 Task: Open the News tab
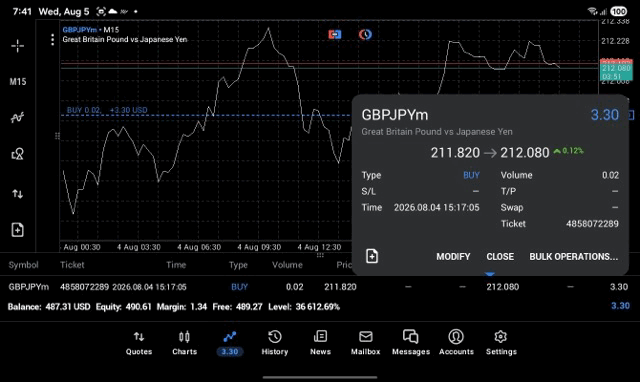(x=320, y=343)
